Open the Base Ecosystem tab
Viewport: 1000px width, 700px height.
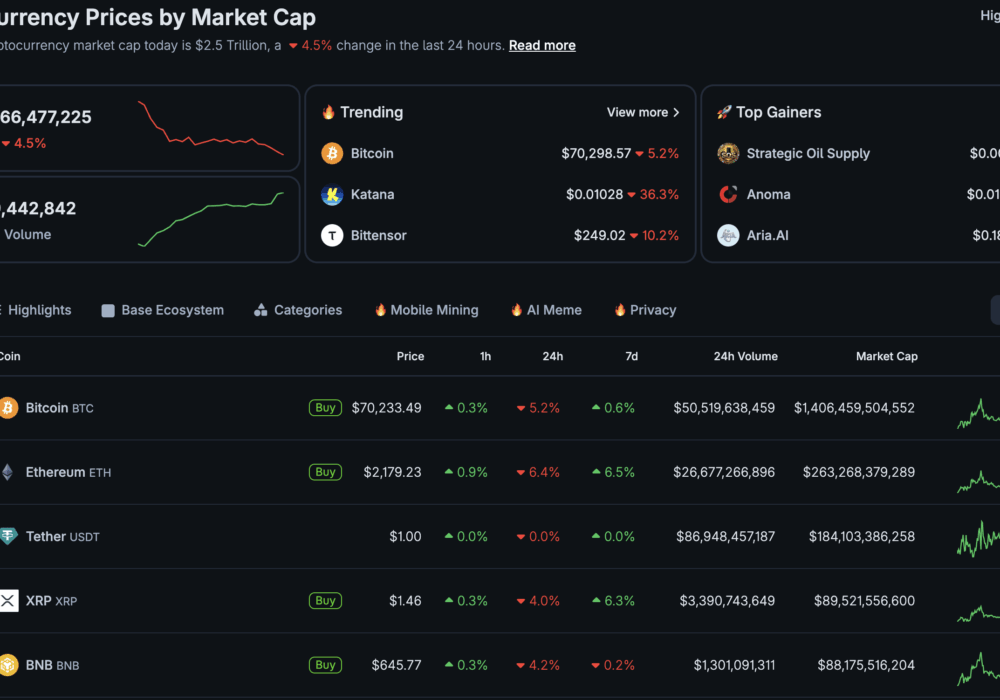click(x=163, y=311)
